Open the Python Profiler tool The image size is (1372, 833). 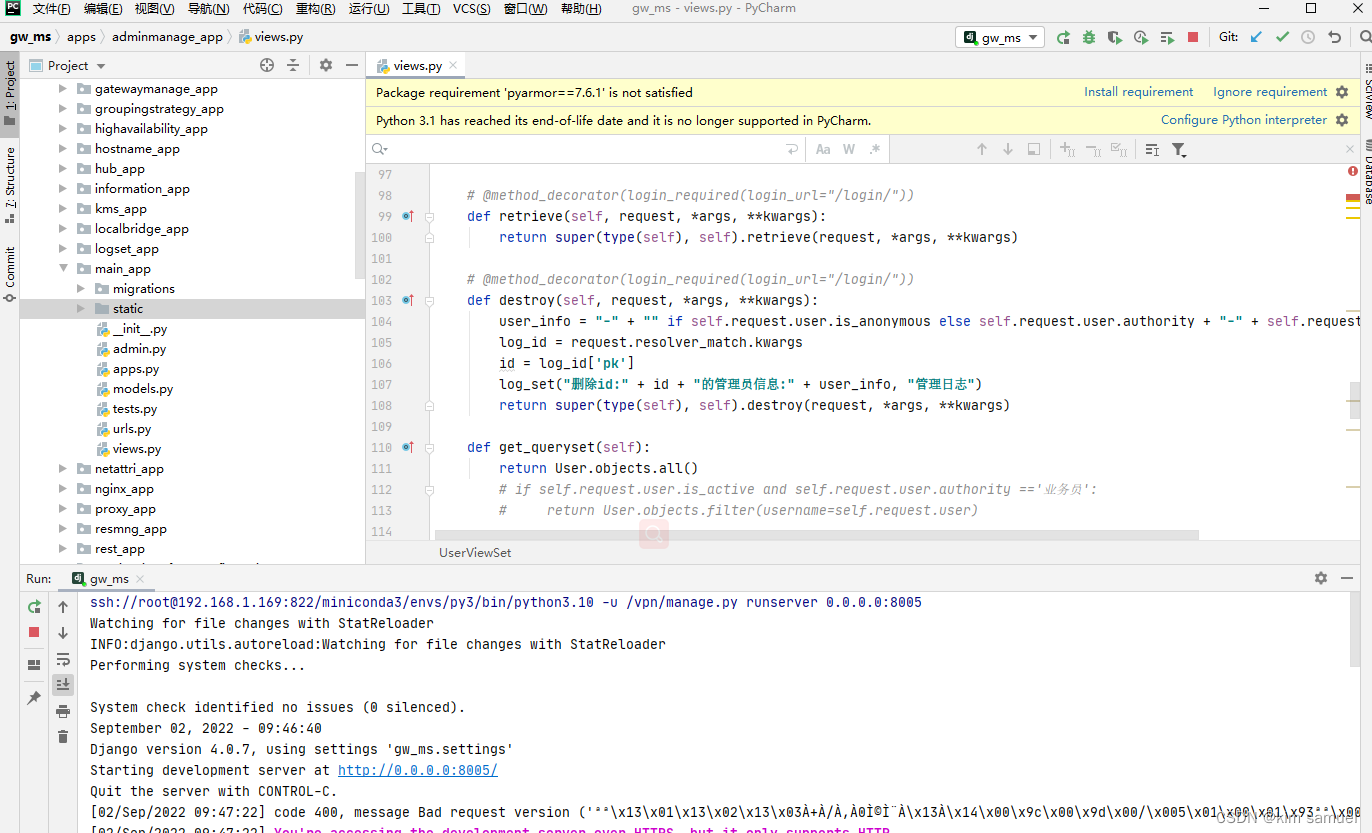tap(1140, 37)
